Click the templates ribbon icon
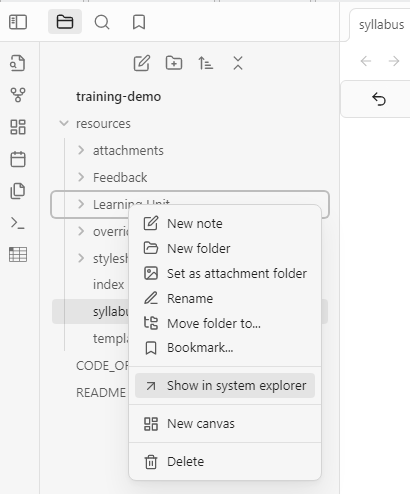Screen dimensions: 410x494 (x=18, y=191)
